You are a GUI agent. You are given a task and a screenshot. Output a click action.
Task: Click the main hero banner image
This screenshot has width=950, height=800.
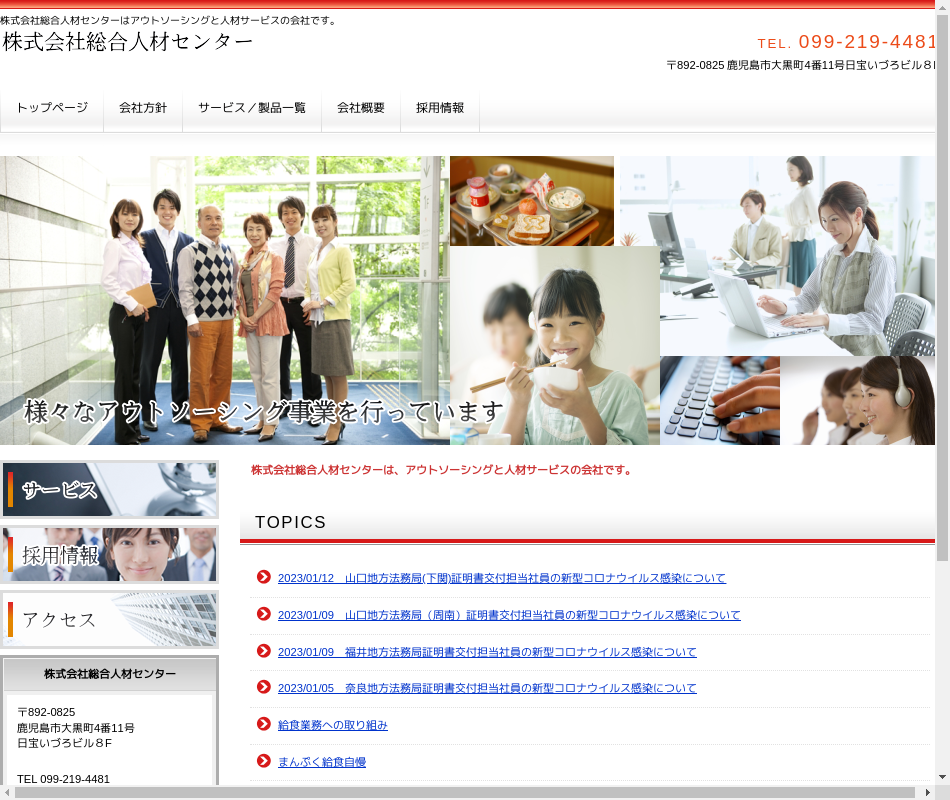(468, 300)
